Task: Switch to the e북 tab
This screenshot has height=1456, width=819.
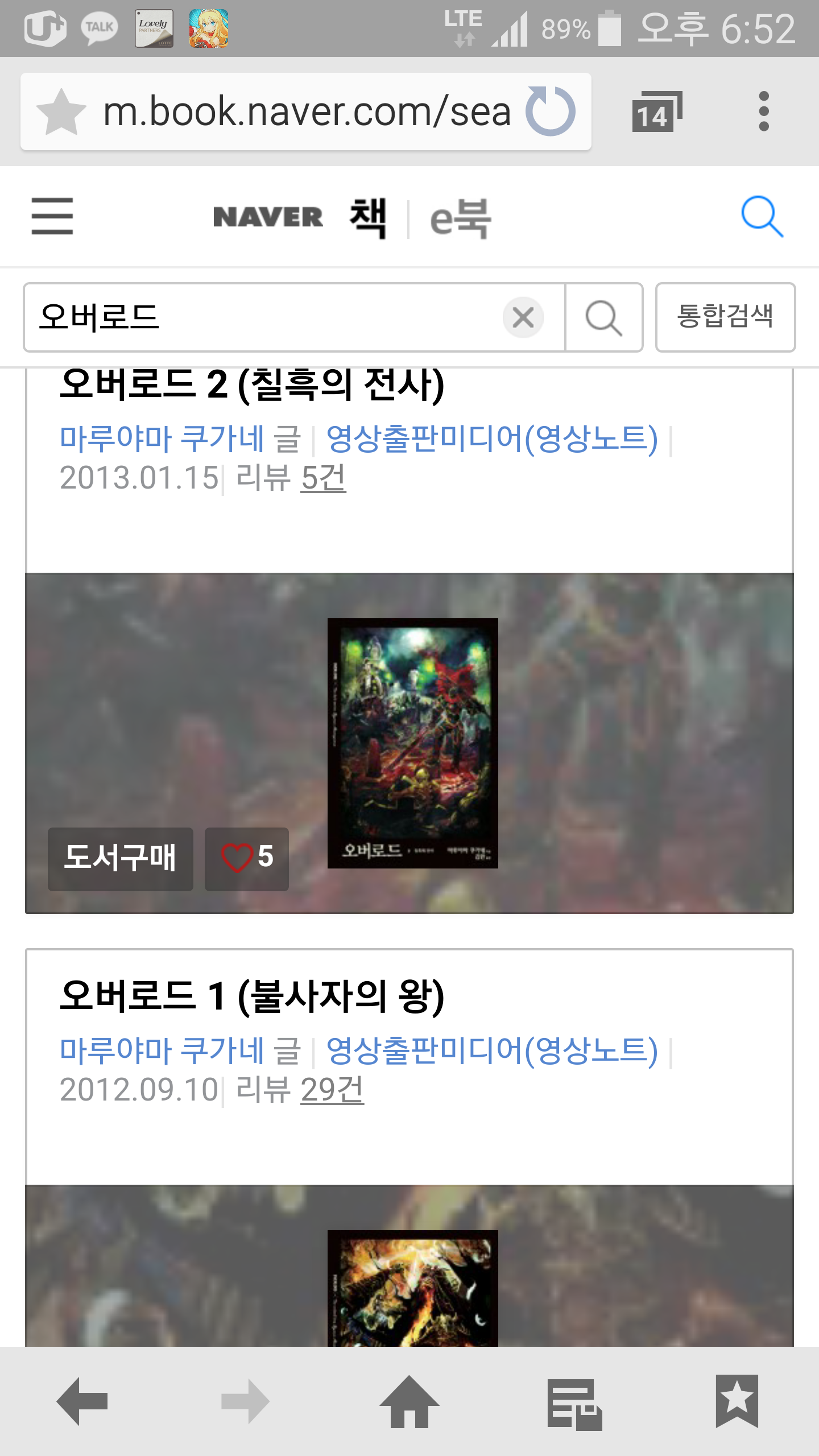Action: [461, 218]
